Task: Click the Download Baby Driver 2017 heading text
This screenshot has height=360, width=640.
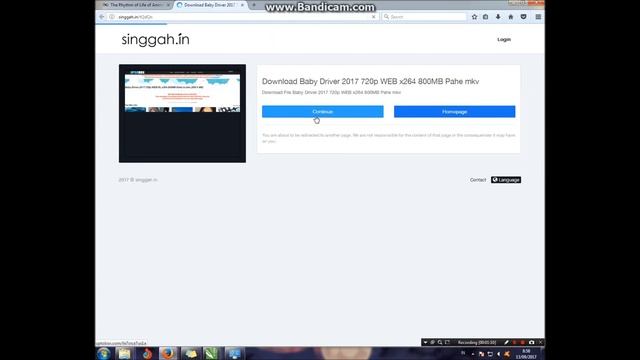Action: point(371,82)
